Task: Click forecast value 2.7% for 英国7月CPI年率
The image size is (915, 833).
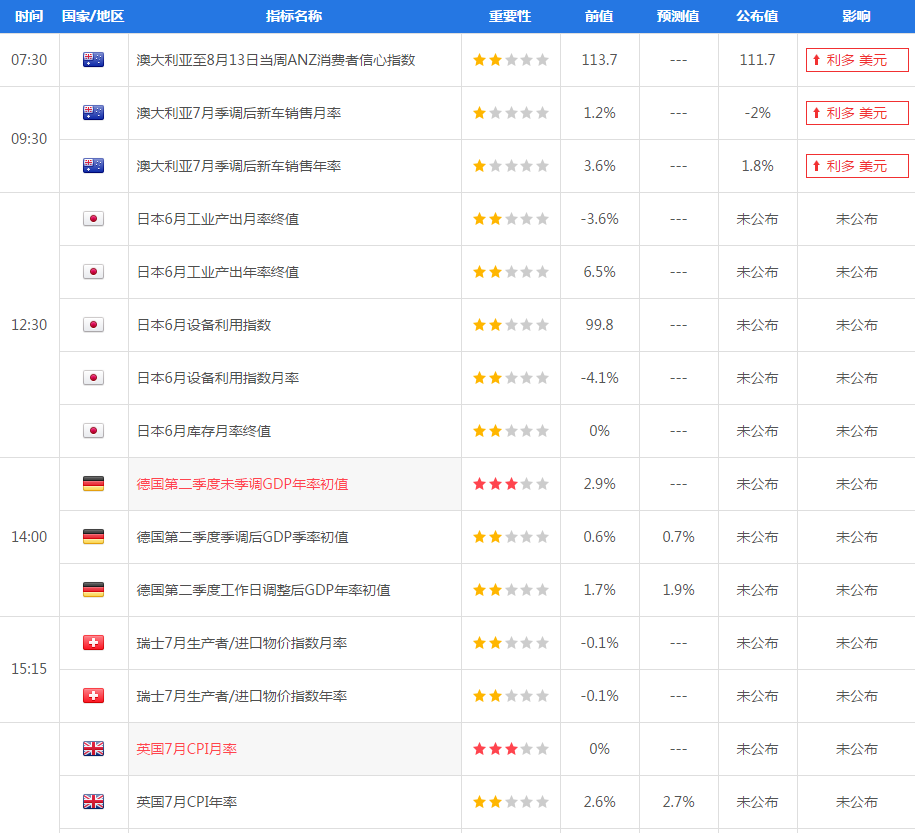Action: [678, 802]
